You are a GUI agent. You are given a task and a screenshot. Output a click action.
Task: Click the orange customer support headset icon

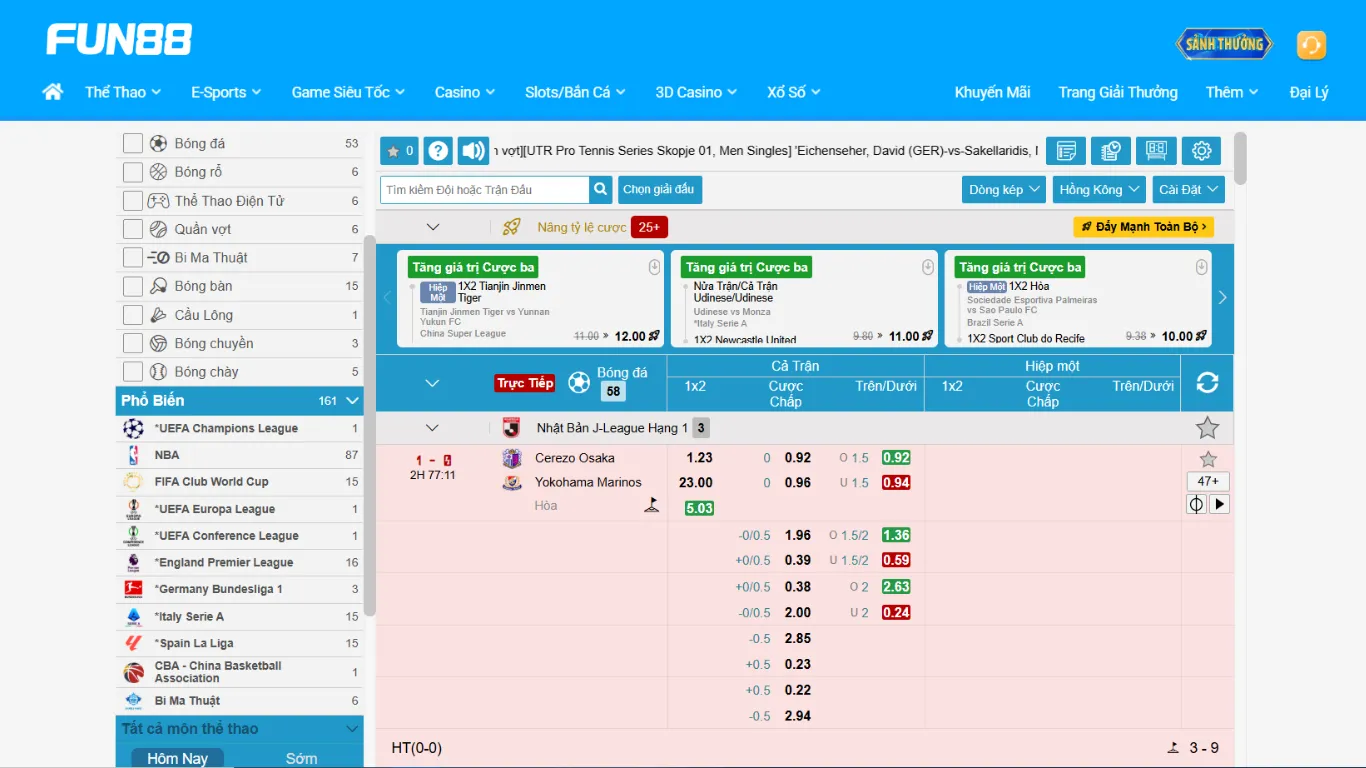coord(1310,45)
